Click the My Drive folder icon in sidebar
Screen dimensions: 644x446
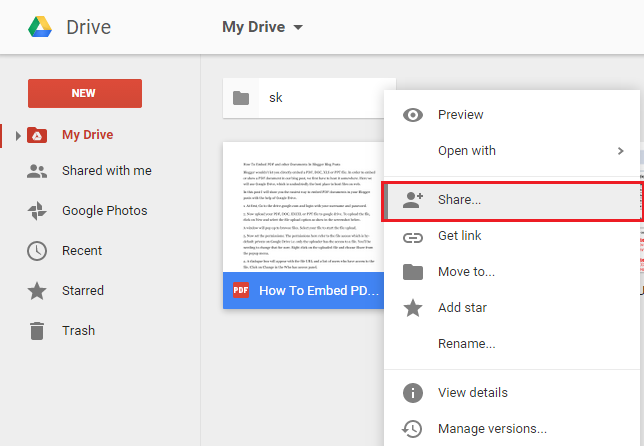tap(37, 135)
